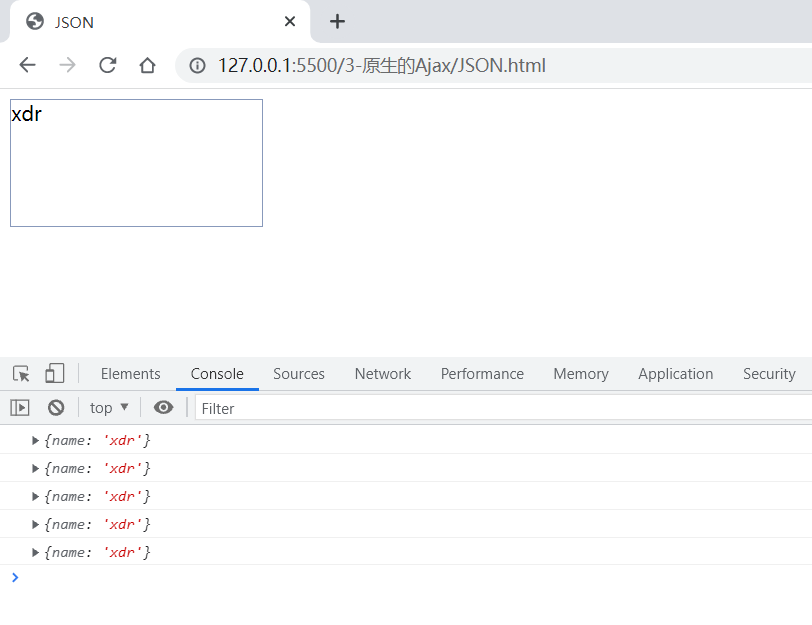The height and width of the screenshot is (625, 812).
Task: Close the JSON tab
Action: (290, 22)
